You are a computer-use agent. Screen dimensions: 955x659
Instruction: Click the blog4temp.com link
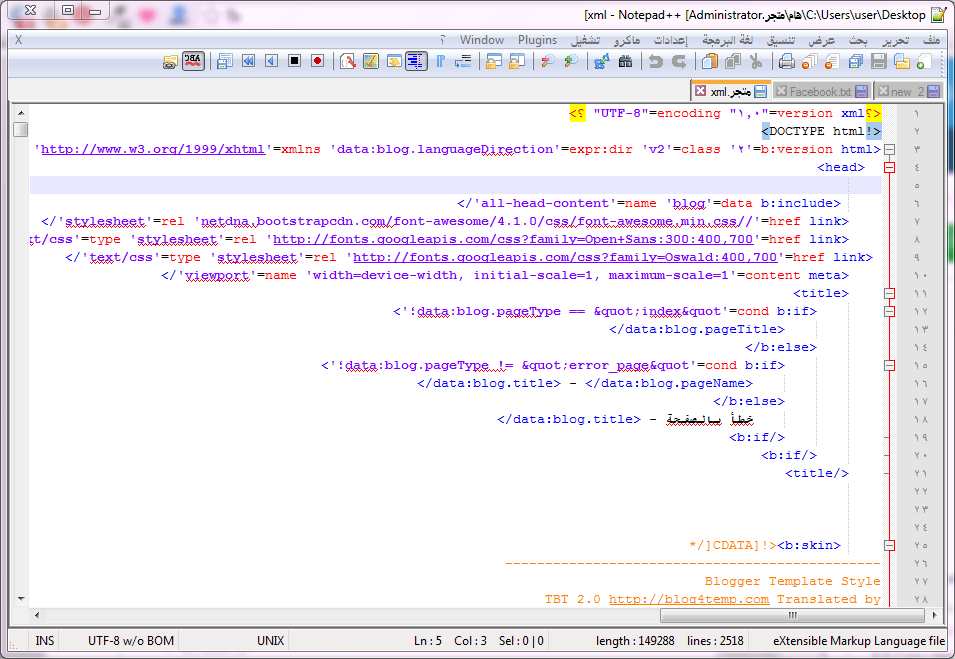point(689,599)
